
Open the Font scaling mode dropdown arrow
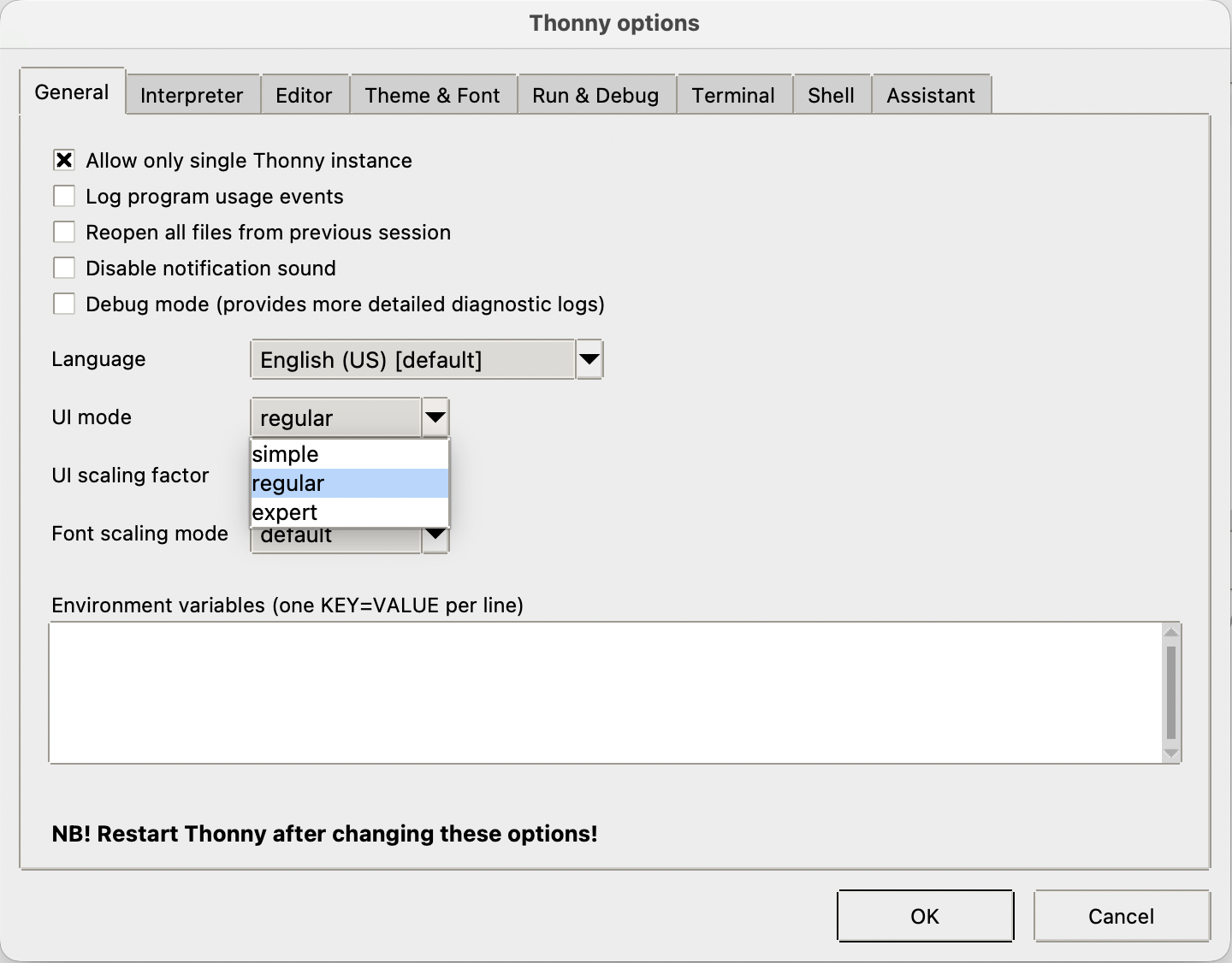[435, 541]
